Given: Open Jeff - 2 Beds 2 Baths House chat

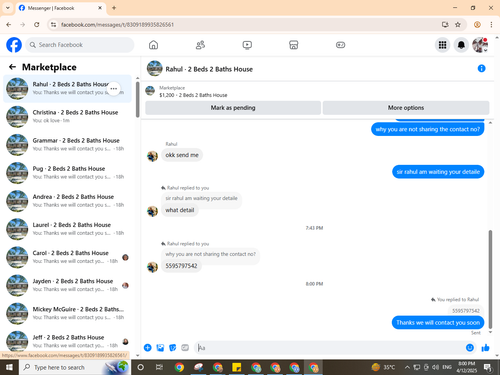Looking at the screenshot, I should 67,341.
